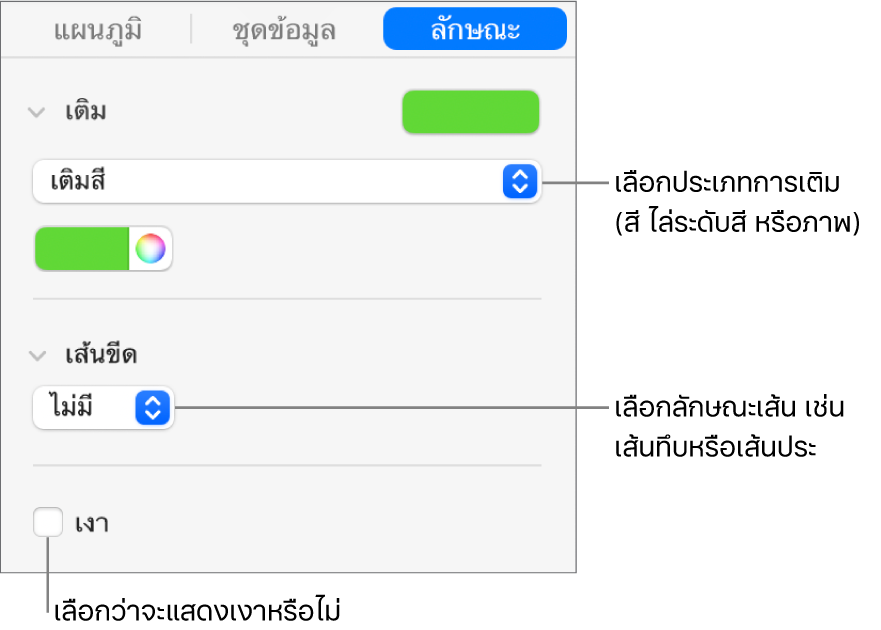Click the separator line above เส้นขีด section
This screenshot has height=630, width=881.
(x=287, y=299)
